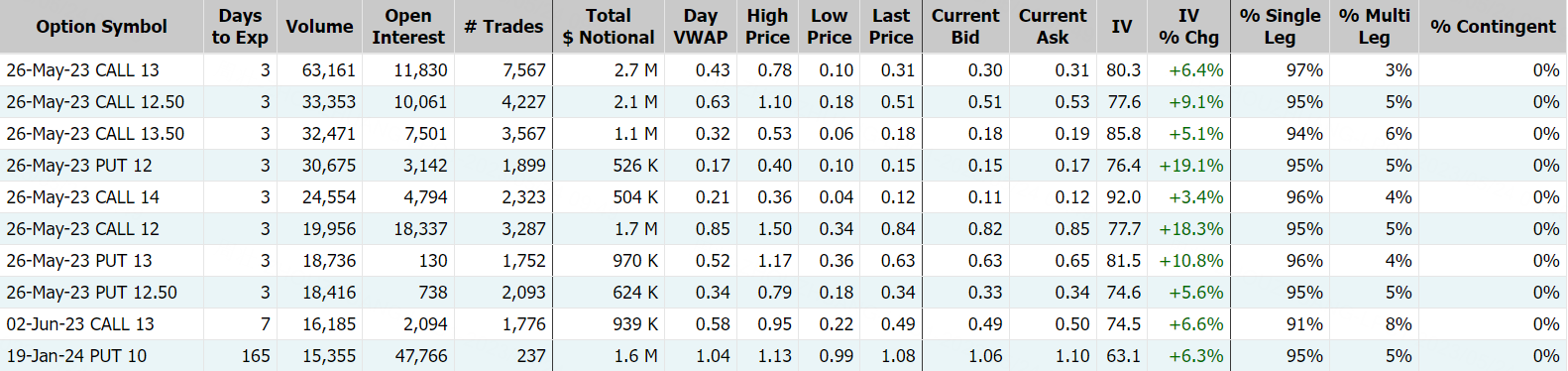Select the 26-May-23 CALL 13 row
Viewport: 1568px width, 371px height.
coord(783,70)
